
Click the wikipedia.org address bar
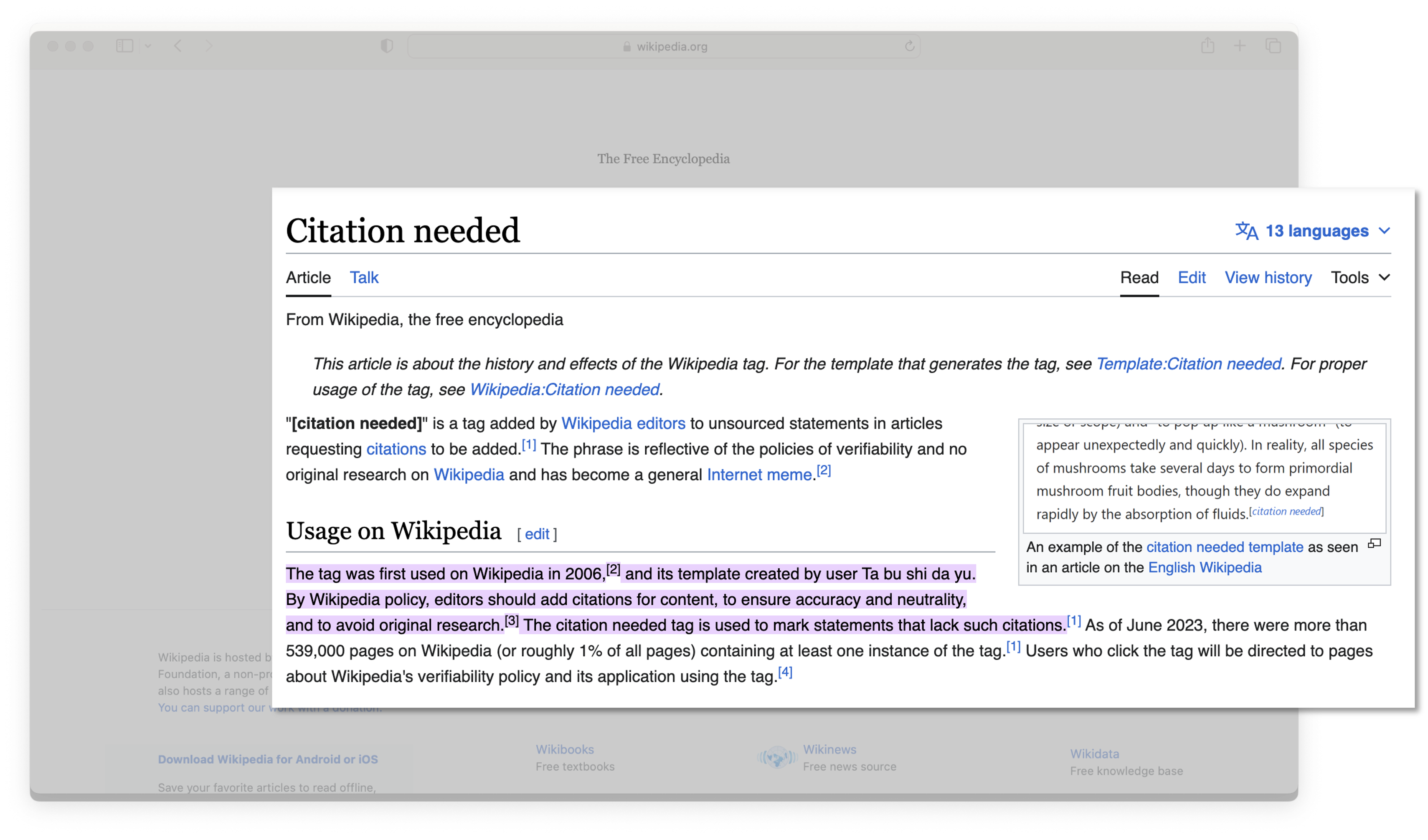coord(664,46)
